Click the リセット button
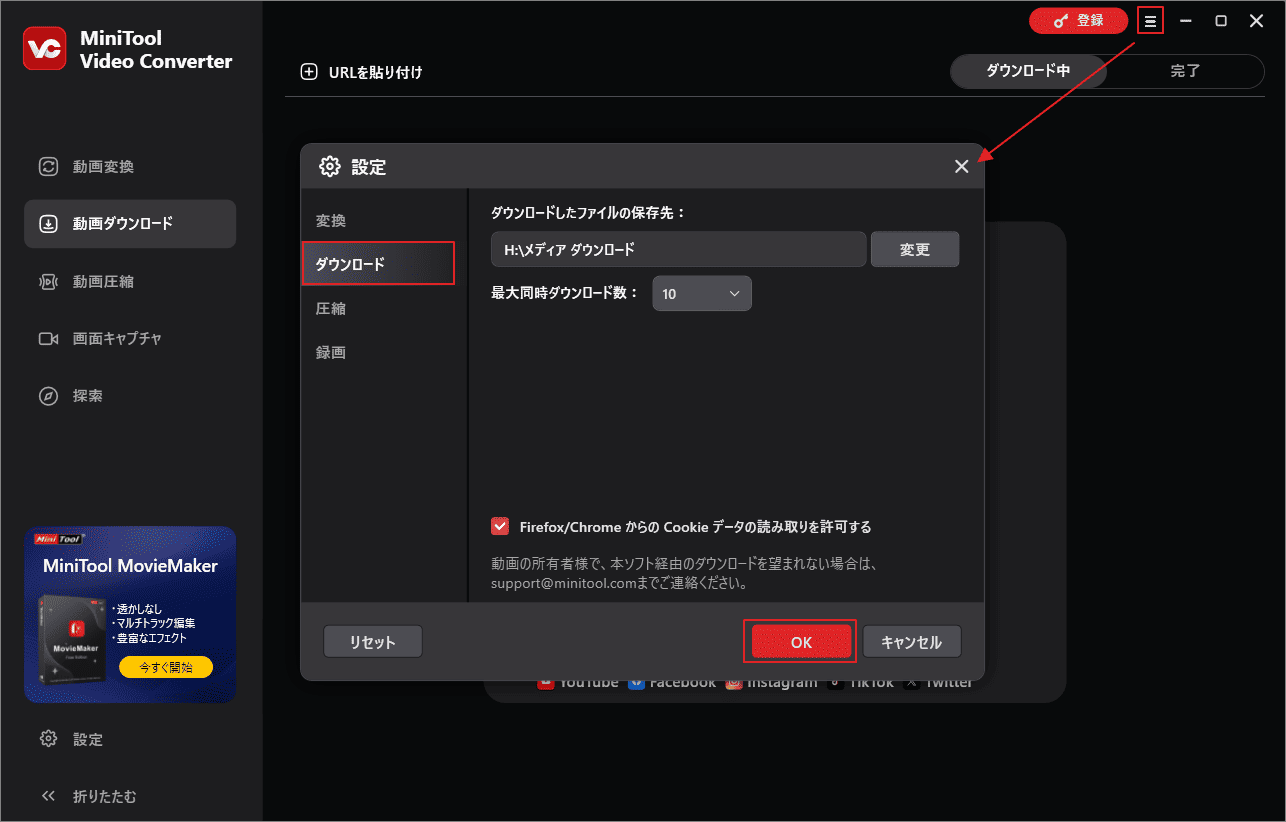 [x=373, y=642]
